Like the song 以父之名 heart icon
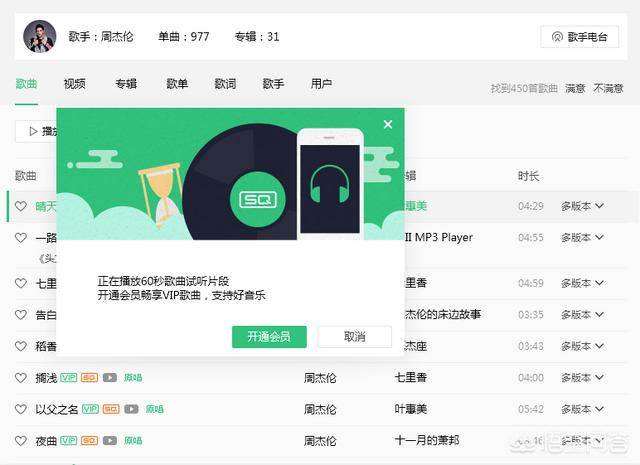 21,409
